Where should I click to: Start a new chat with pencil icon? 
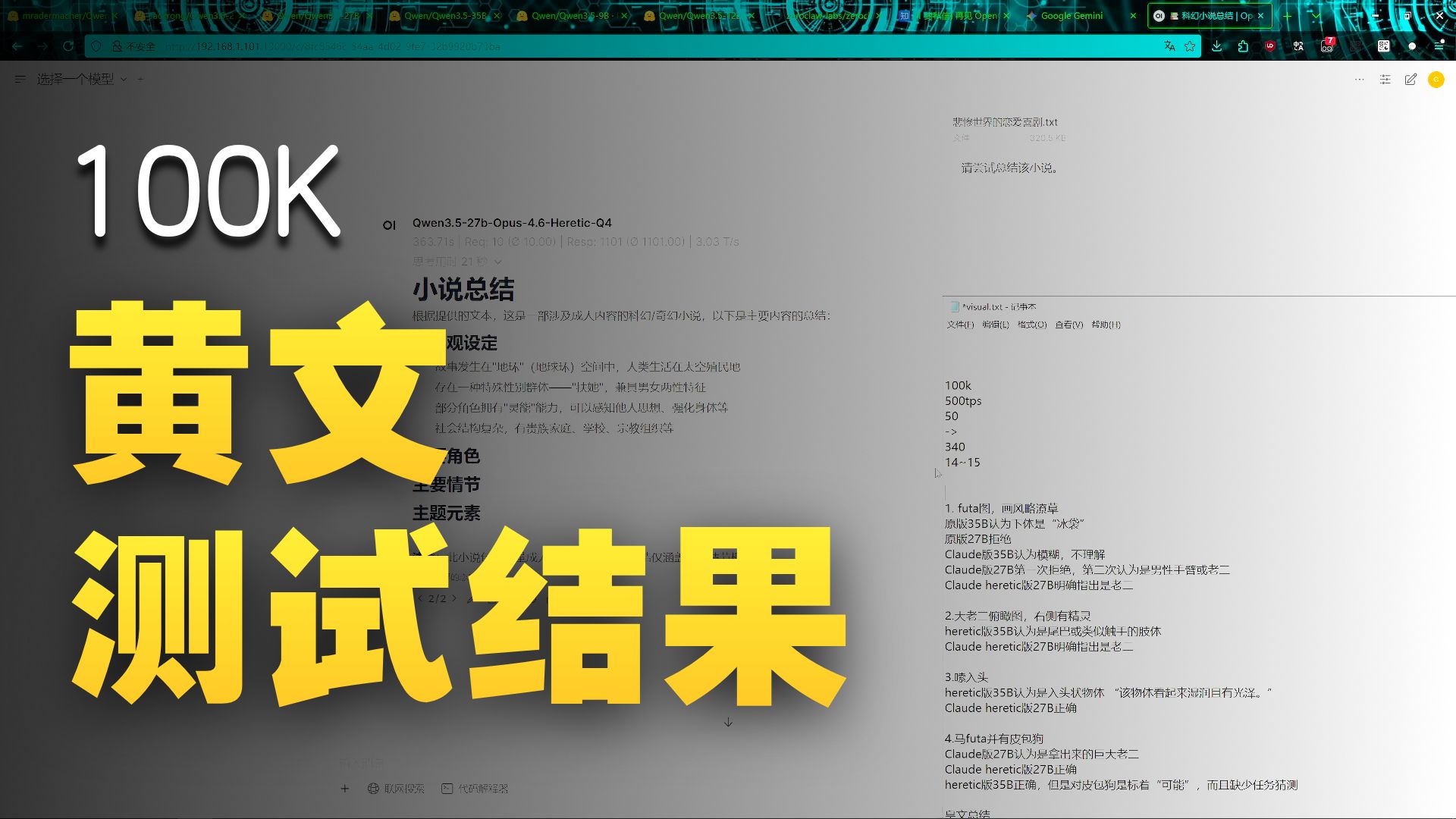1410,80
